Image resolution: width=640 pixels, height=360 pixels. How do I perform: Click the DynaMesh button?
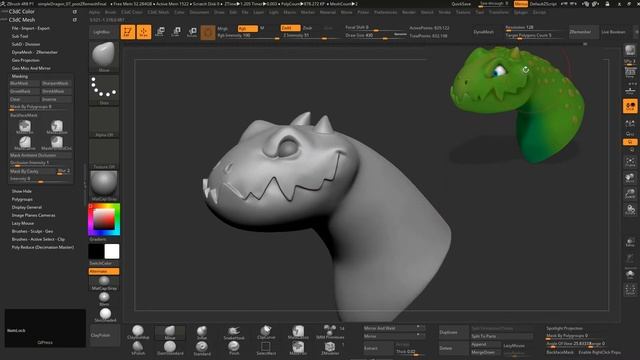coord(484,32)
